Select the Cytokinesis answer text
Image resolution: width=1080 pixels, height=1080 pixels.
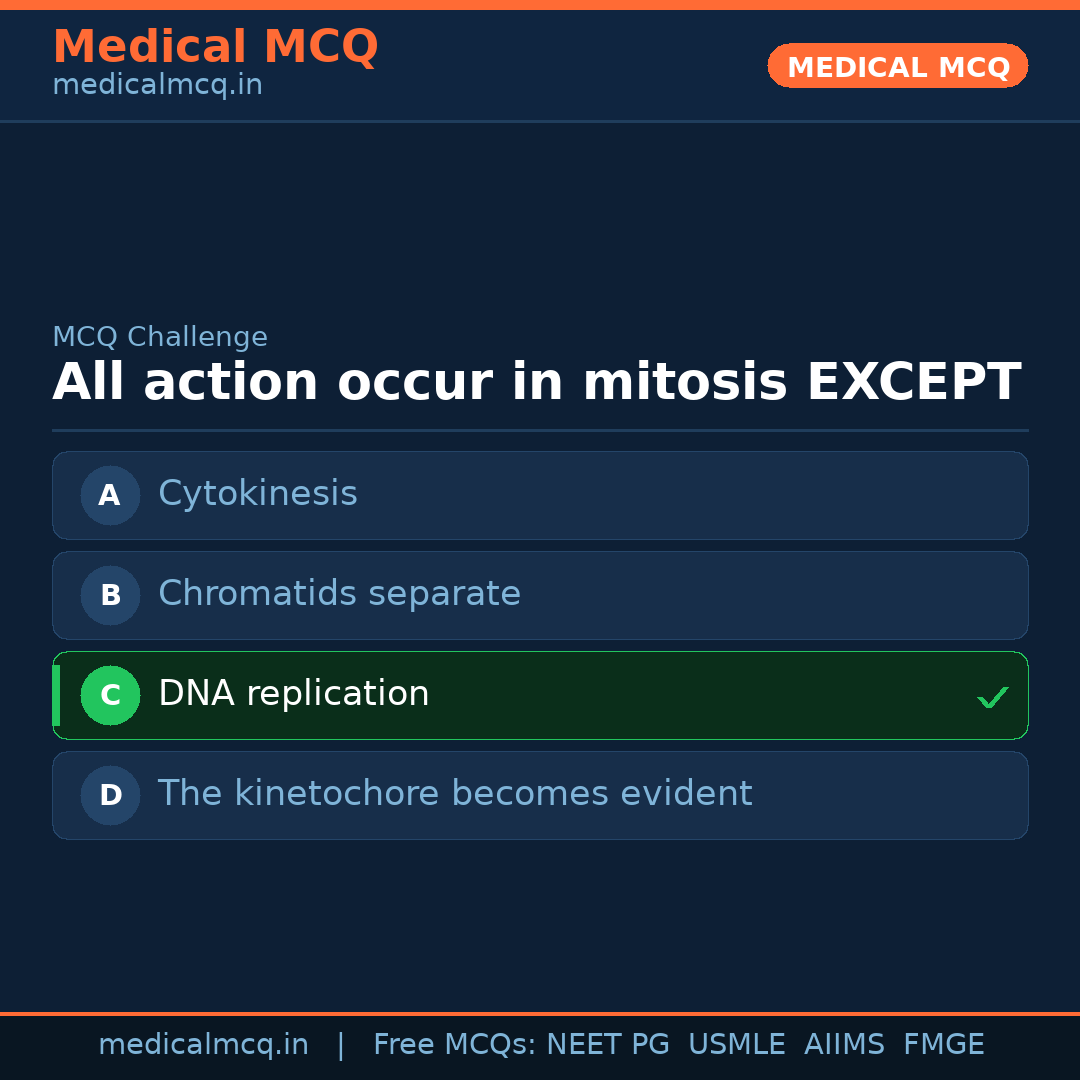(x=258, y=494)
